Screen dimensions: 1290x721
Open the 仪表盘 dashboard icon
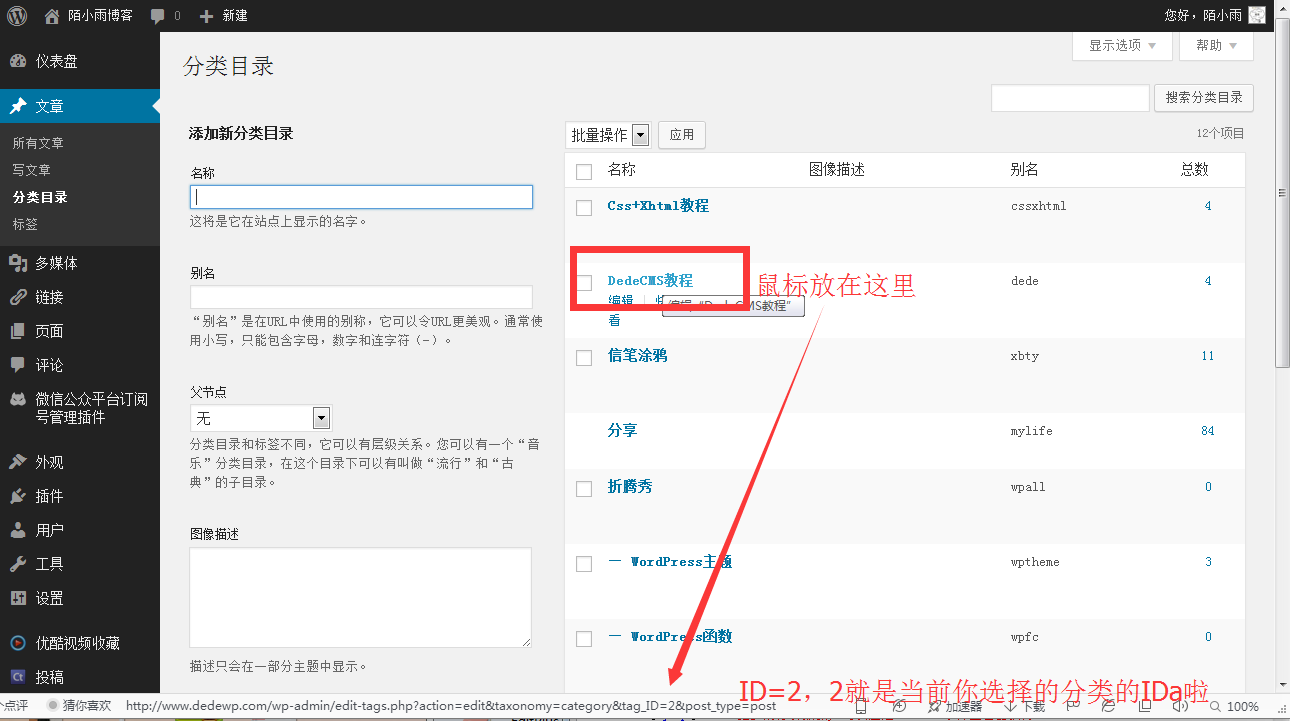tap(18, 61)
